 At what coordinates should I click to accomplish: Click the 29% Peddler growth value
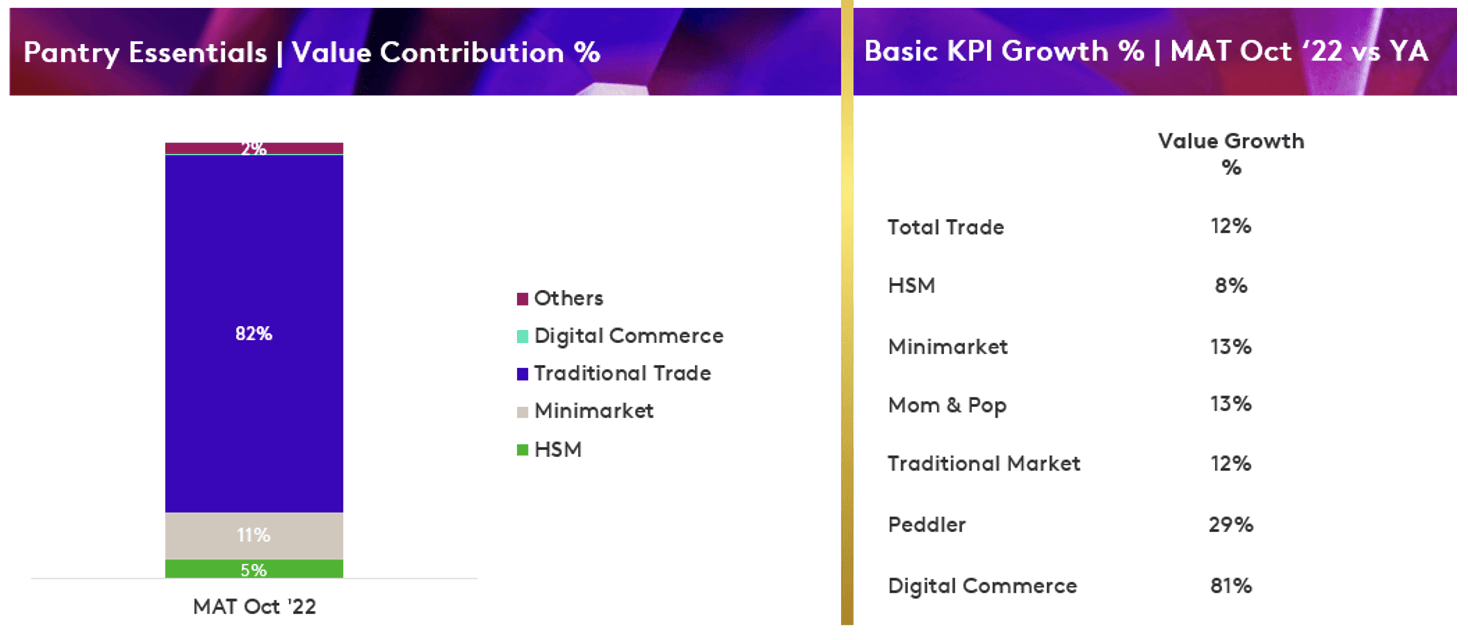click(1231, 524)
